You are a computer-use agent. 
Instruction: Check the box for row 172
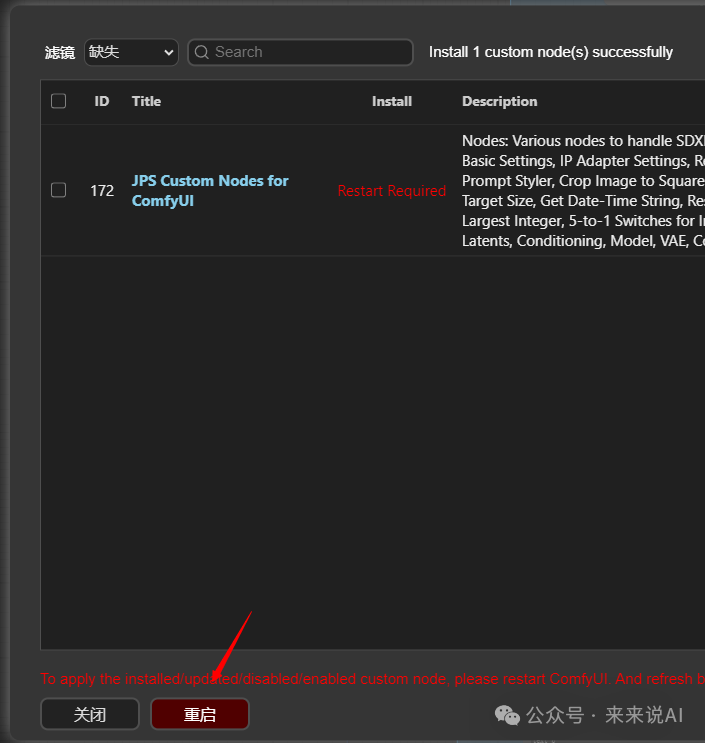pyautogui.click(x=58, y=190)
